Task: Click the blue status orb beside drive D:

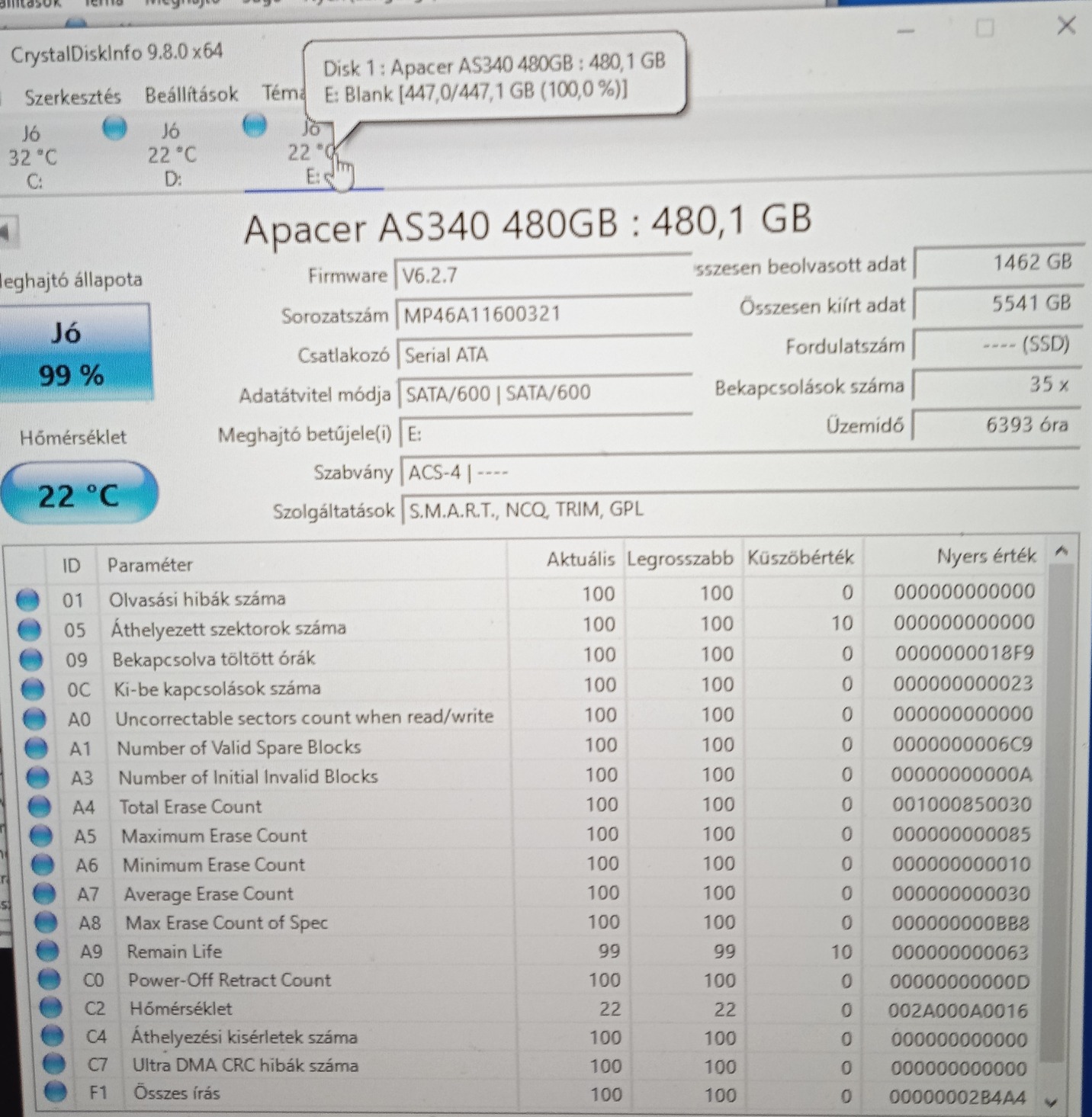Action: [115, 127]
